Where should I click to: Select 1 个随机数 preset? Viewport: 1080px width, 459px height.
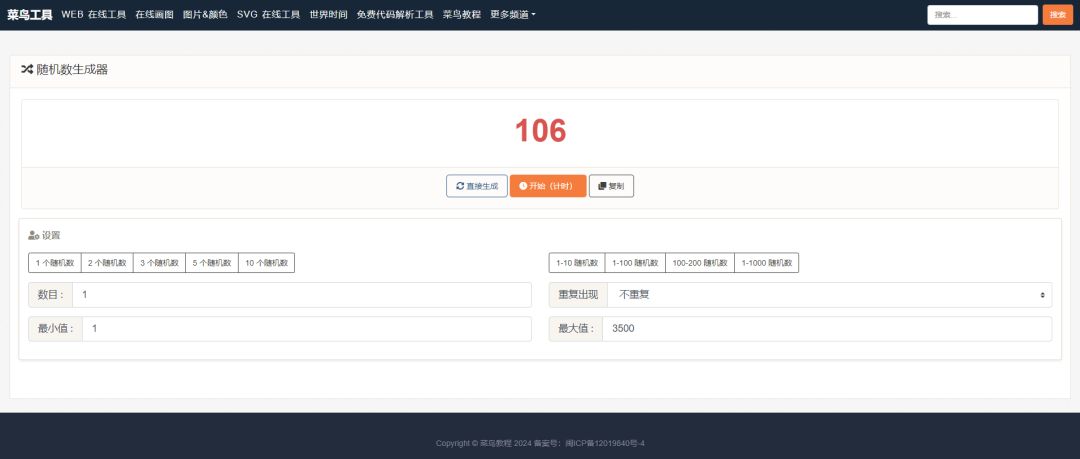click(54, 263)
